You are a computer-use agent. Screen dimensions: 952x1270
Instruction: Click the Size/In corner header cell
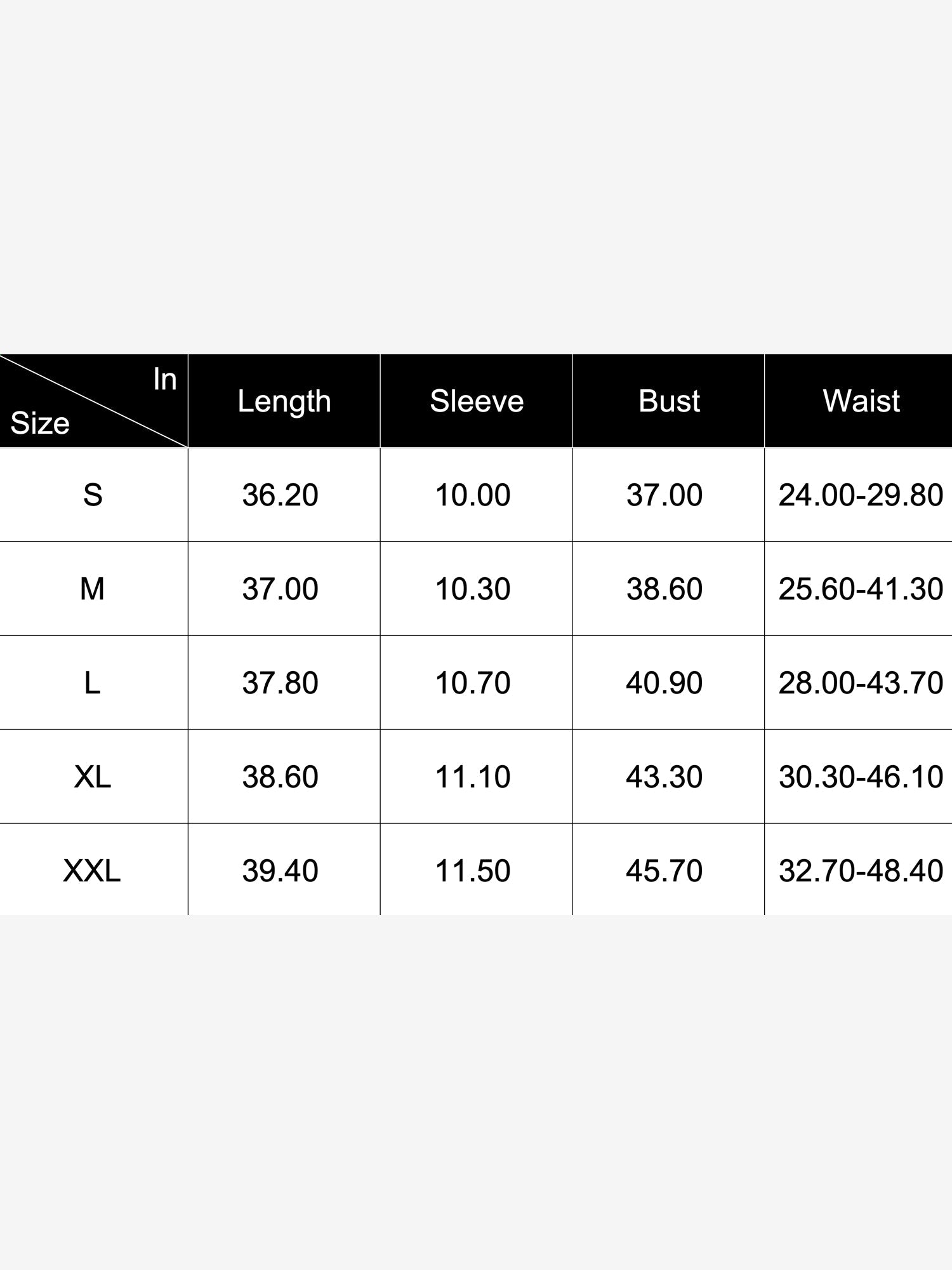click(x=93, y=401)
